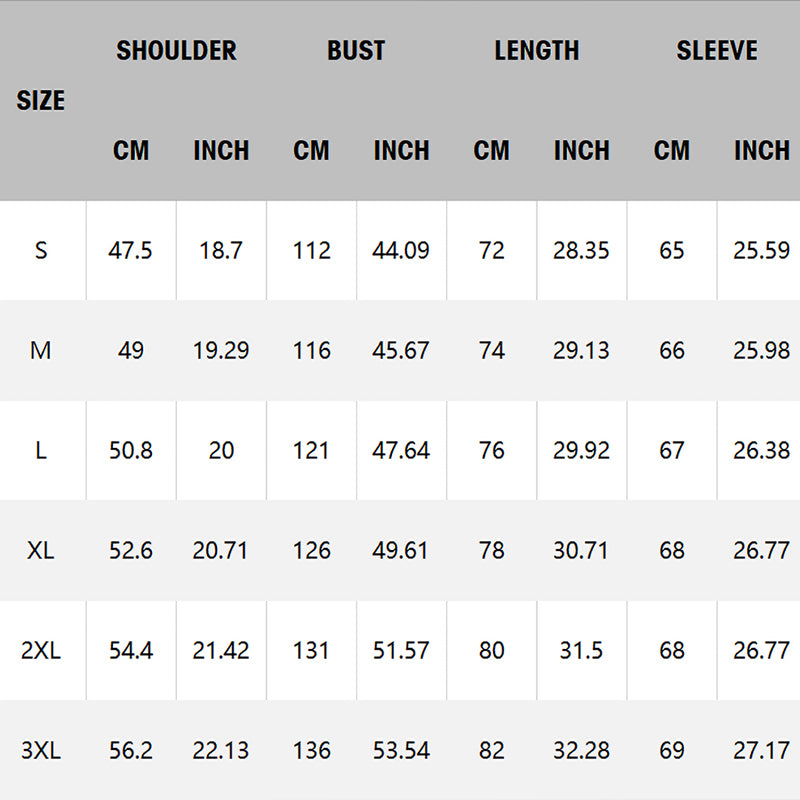This screenshot has width=800, height=800.
Task: Click the SLEEVE column header
Action: pos(717,50)
